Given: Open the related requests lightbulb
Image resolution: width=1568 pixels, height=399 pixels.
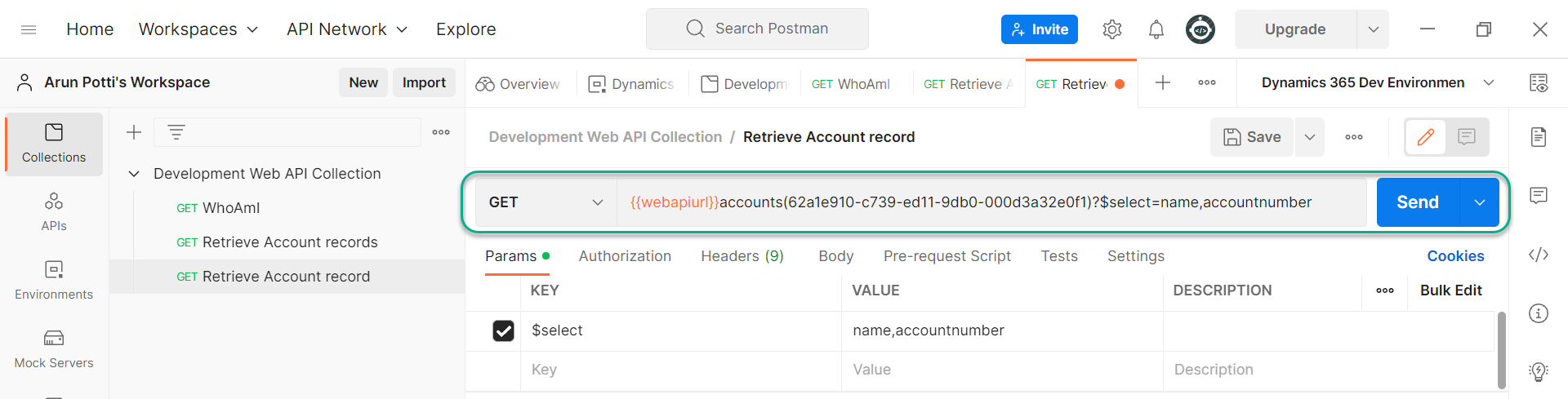Looking at the screenshot, I should (1539, 371).
